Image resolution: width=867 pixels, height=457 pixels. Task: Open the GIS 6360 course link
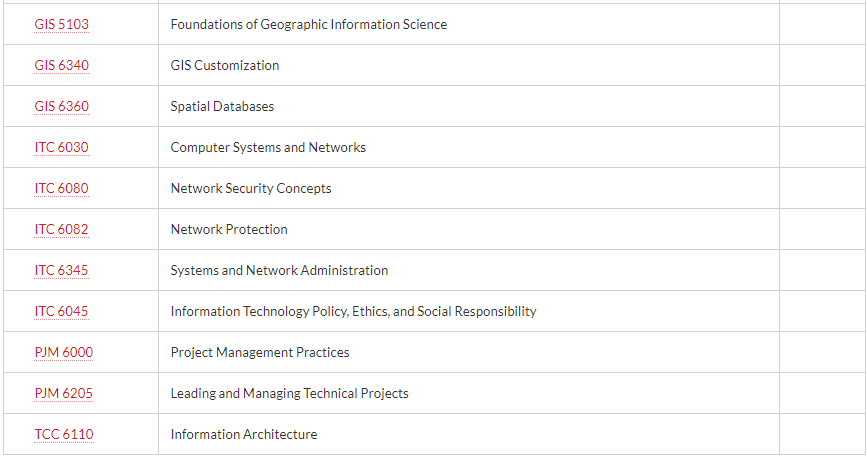click(61, 106)
